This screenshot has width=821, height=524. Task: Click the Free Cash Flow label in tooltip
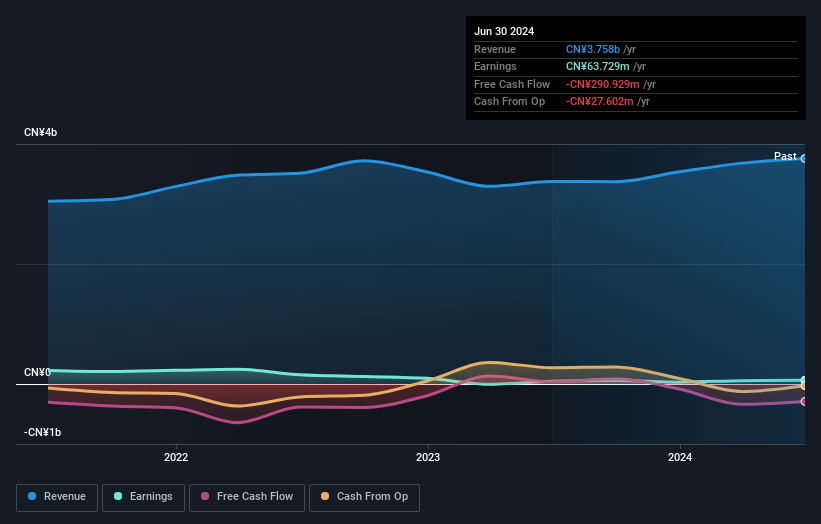512,84
